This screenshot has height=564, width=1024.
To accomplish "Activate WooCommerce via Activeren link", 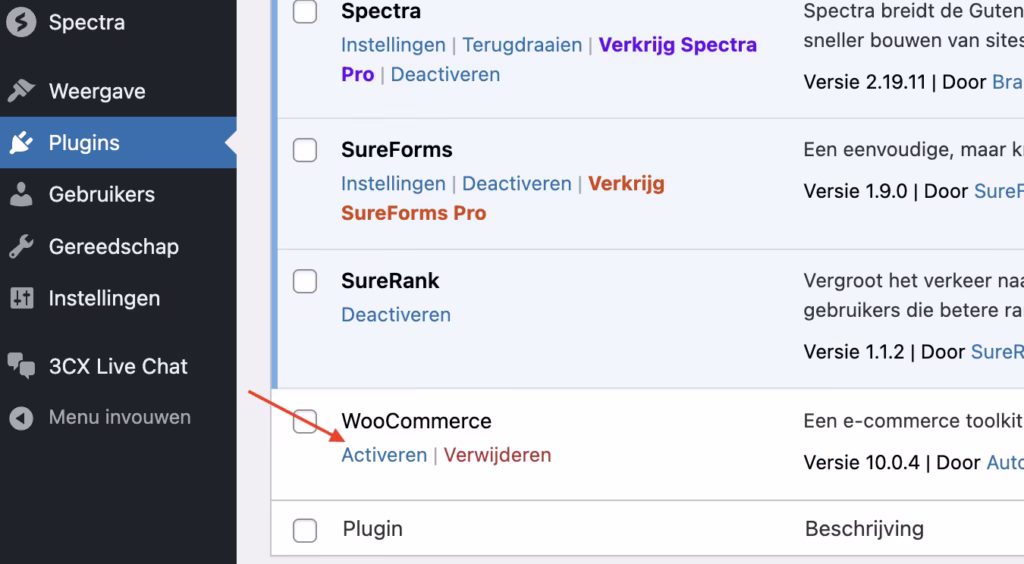I will click(x=384, y=455).
